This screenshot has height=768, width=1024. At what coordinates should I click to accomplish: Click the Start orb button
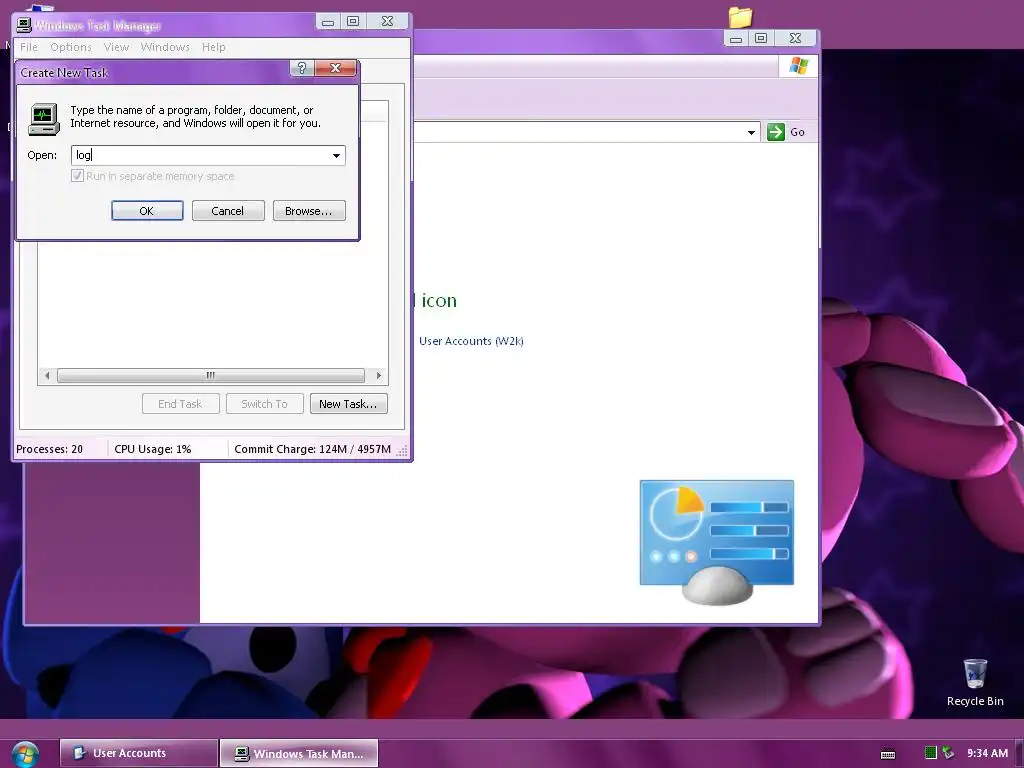click(24, 754)
